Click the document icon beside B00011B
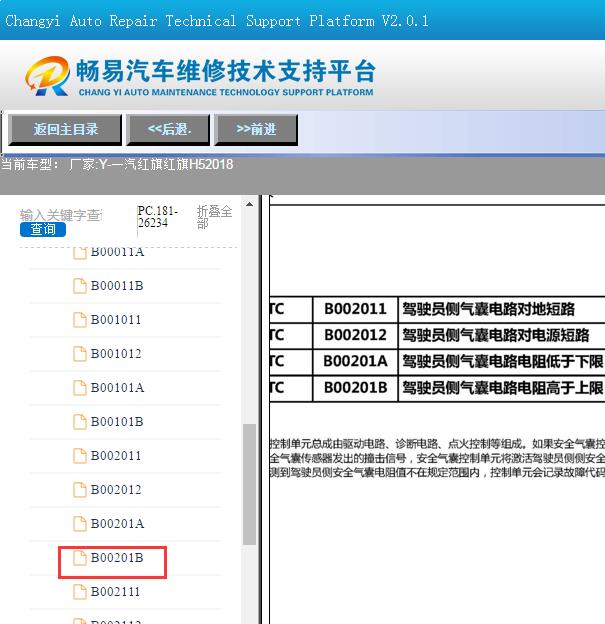The image size is (605, 624). (x=80, y=286)
